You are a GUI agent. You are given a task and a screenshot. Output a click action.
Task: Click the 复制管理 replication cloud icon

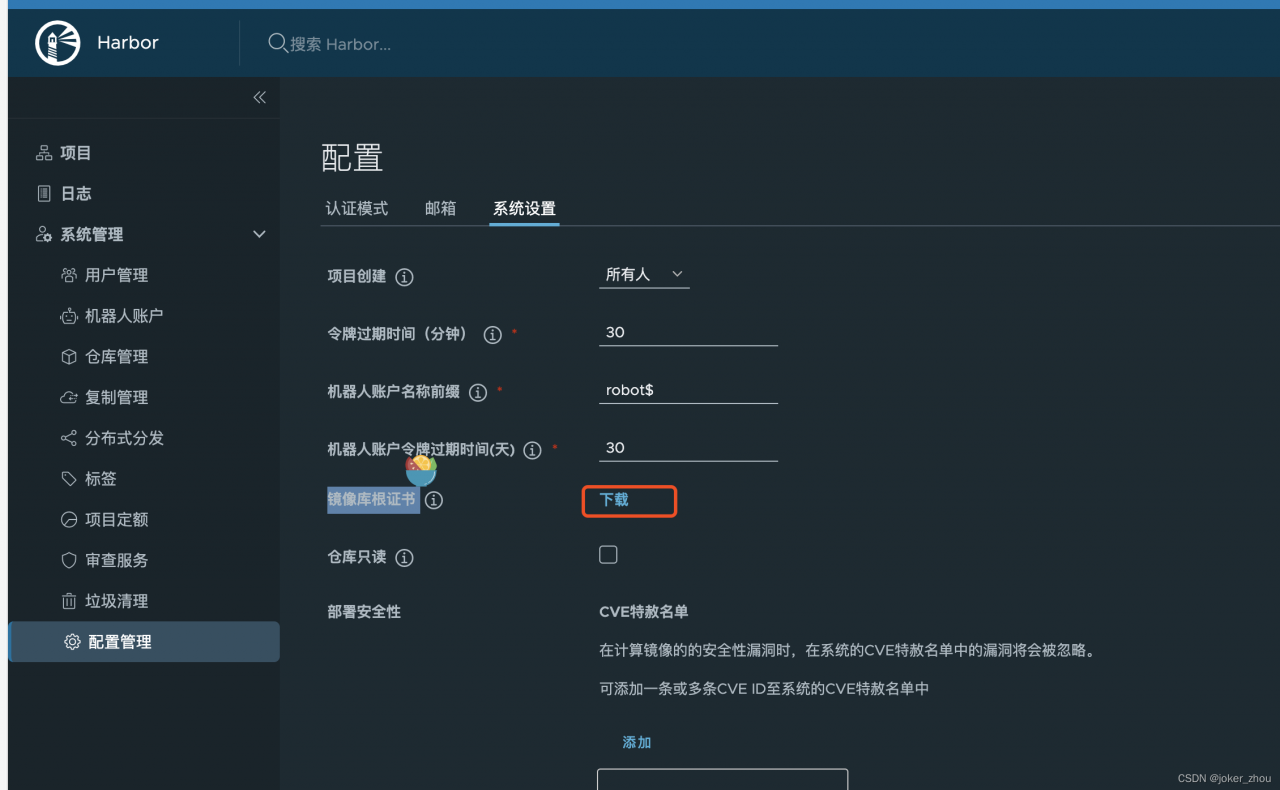coord(71,397)
